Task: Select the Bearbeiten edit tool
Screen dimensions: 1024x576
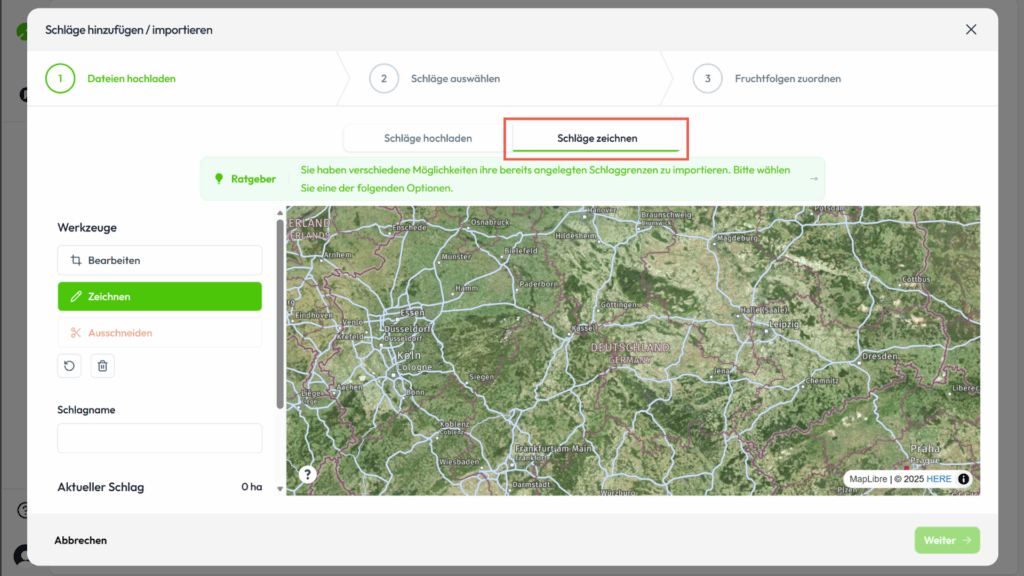Action: [x=160, y=260]
